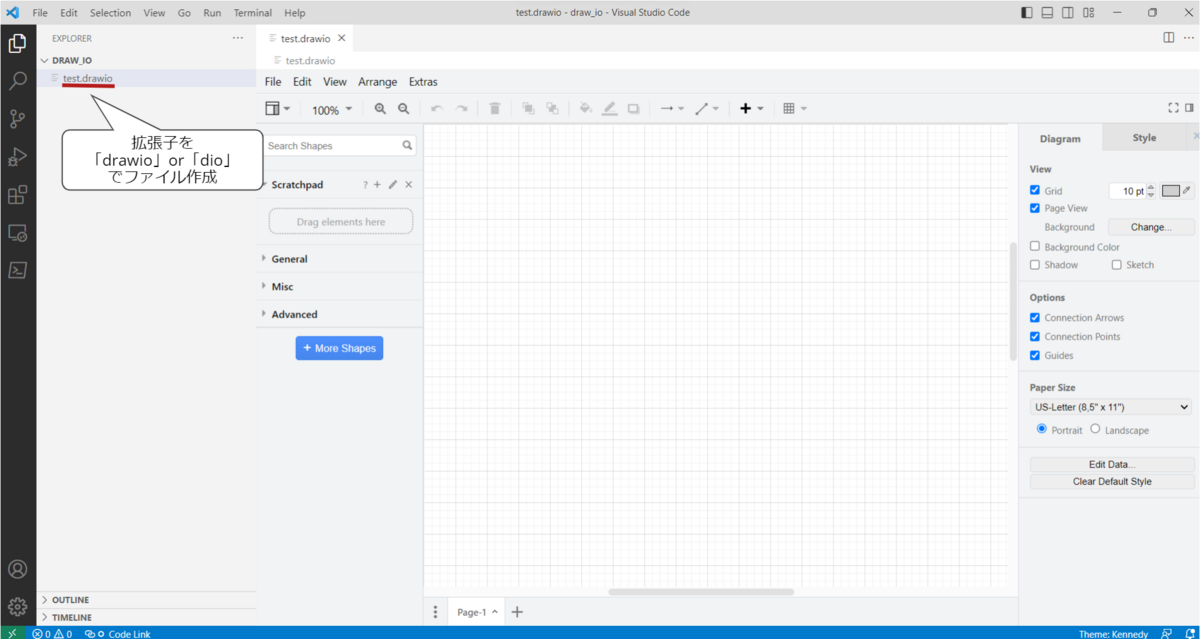Switch to the Style tab
The image size is (1200, 639).
[1144, 138]
